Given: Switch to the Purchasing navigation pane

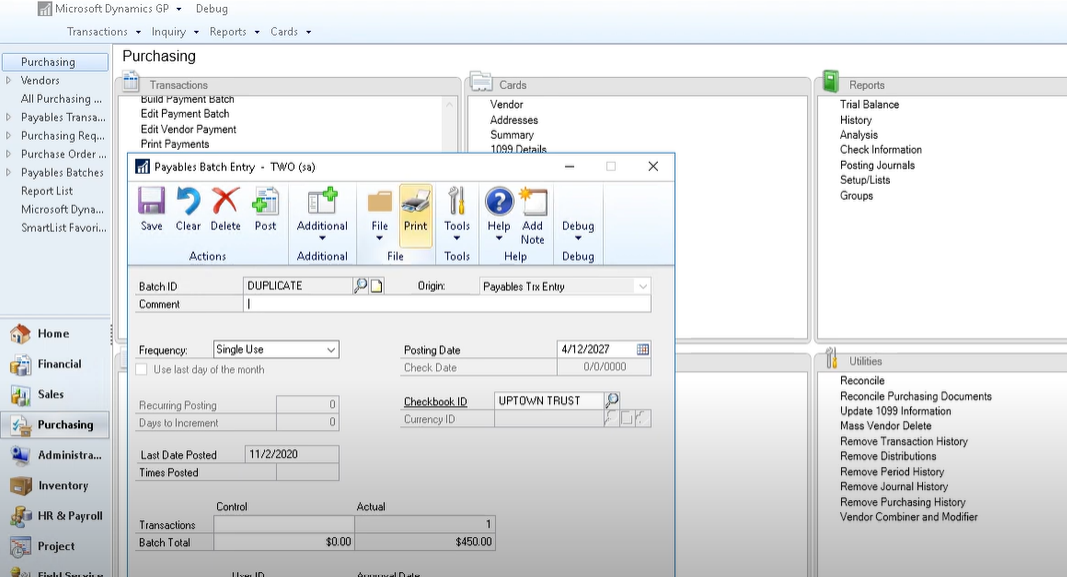Looking at the screenshot, I should tap(54, 424).
